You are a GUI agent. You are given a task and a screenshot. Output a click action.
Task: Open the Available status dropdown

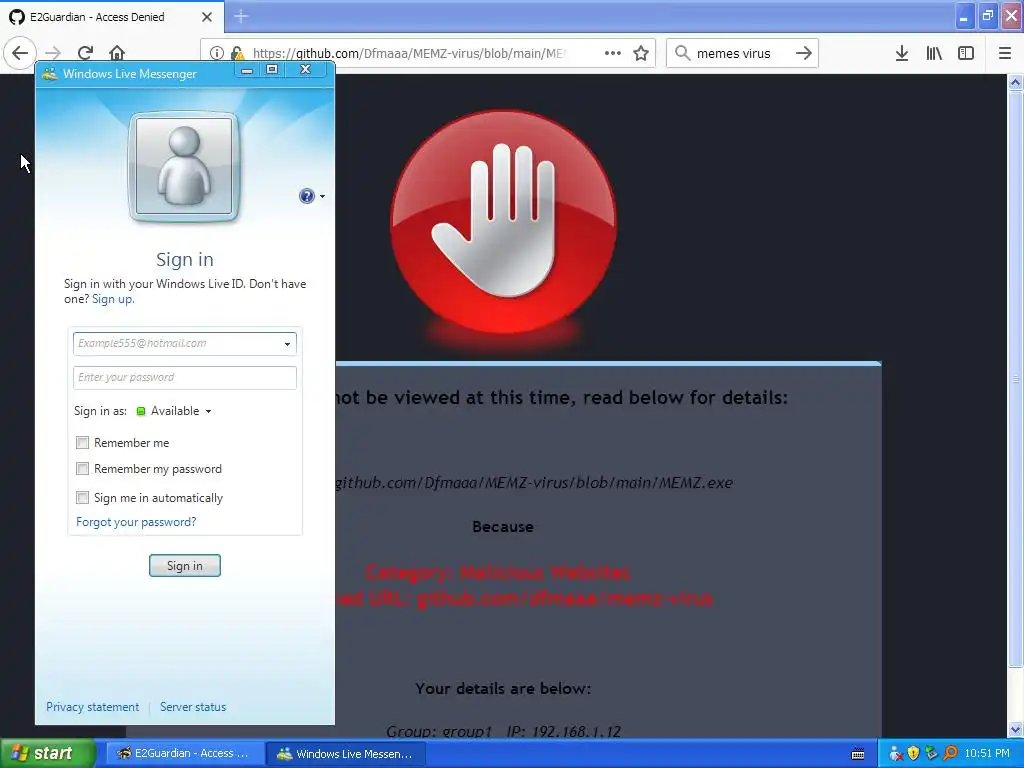pyautogui.click(x=174, y=411)
